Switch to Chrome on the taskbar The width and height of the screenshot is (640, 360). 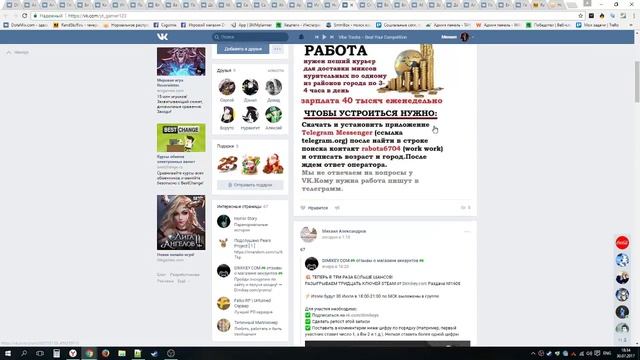89,353
